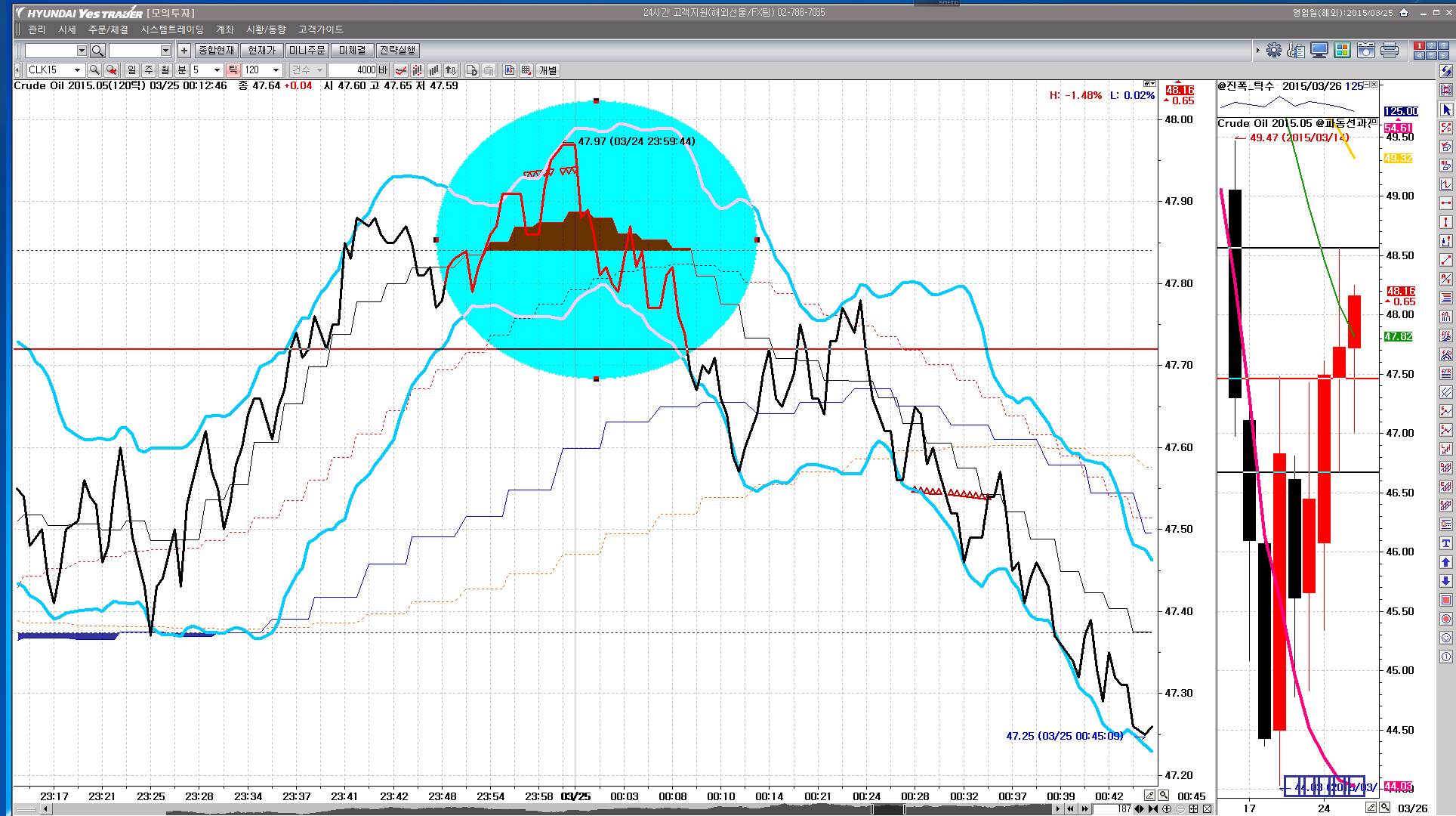The height and width of the screenshot is (816, 1456).
Task: Open the 건수 dropdown
Action: tap(308, 70)
